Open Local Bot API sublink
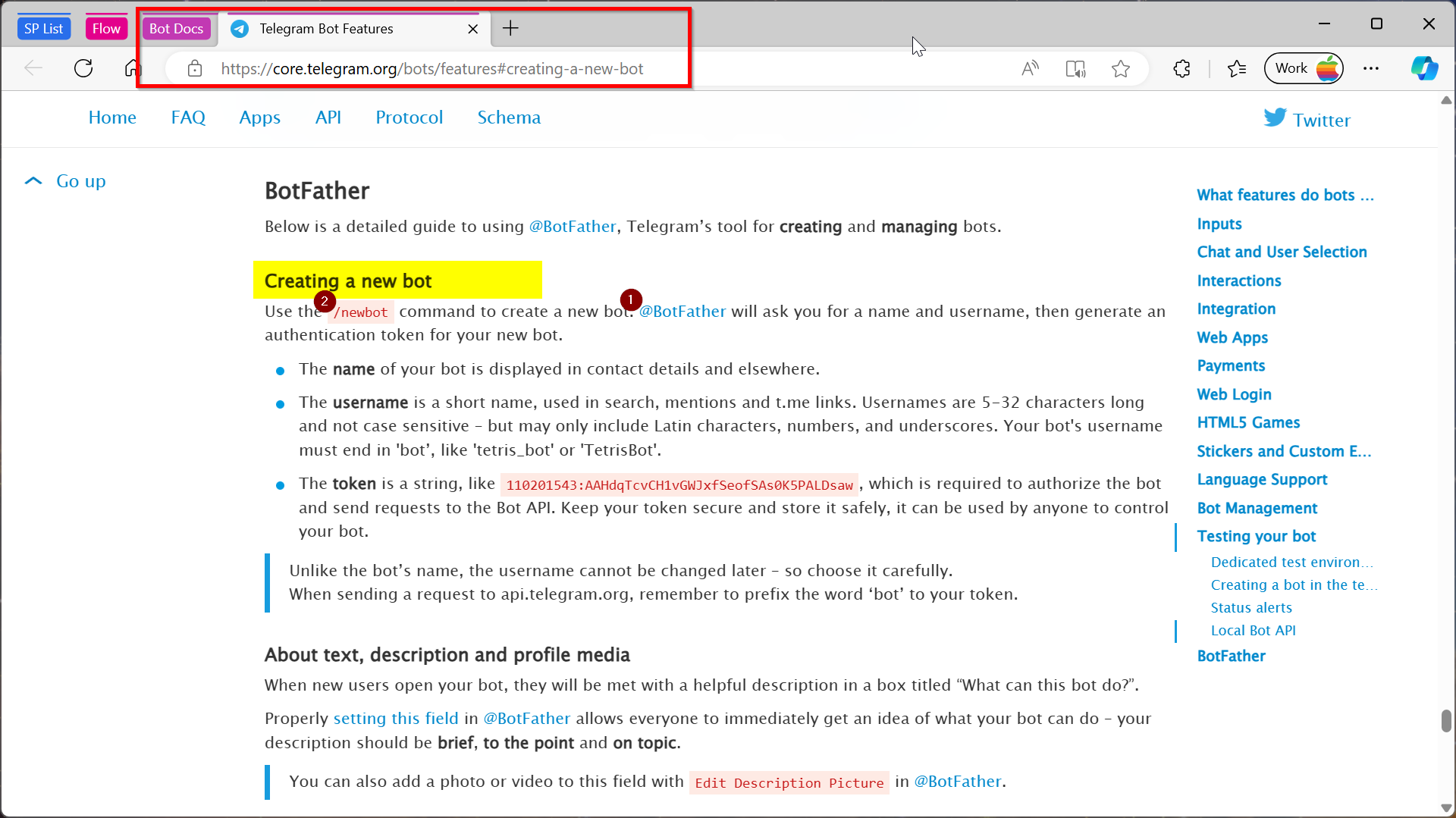 (1253, 631)
